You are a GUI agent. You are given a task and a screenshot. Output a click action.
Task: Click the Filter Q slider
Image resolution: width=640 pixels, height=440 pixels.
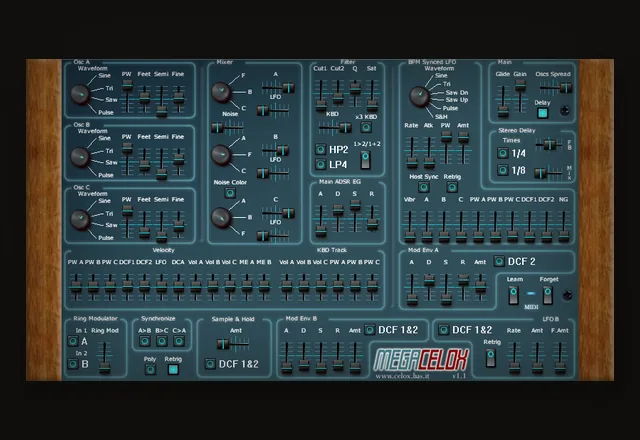tap(355, 93)
